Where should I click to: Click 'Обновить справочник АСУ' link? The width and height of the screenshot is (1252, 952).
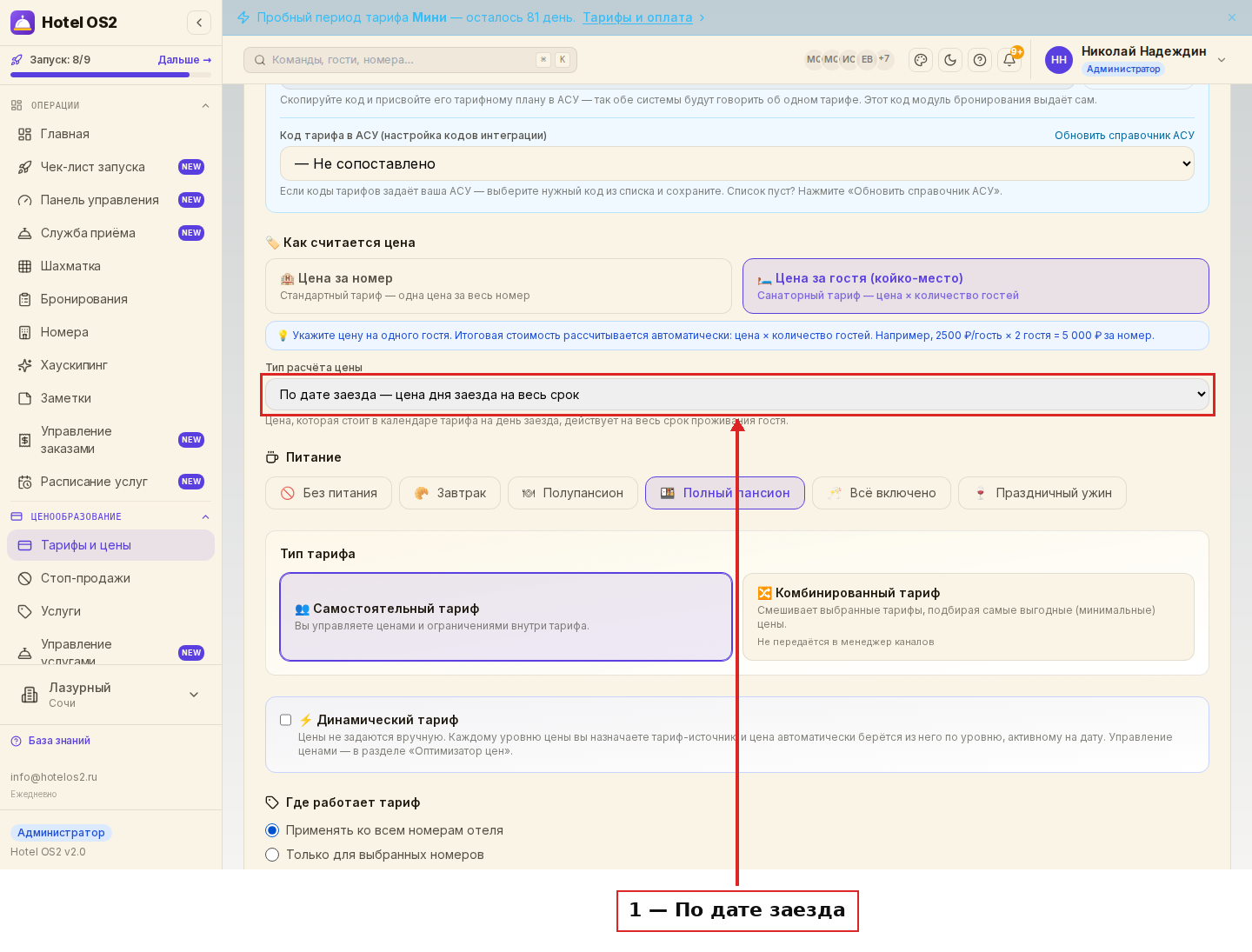click(1124, 136)
